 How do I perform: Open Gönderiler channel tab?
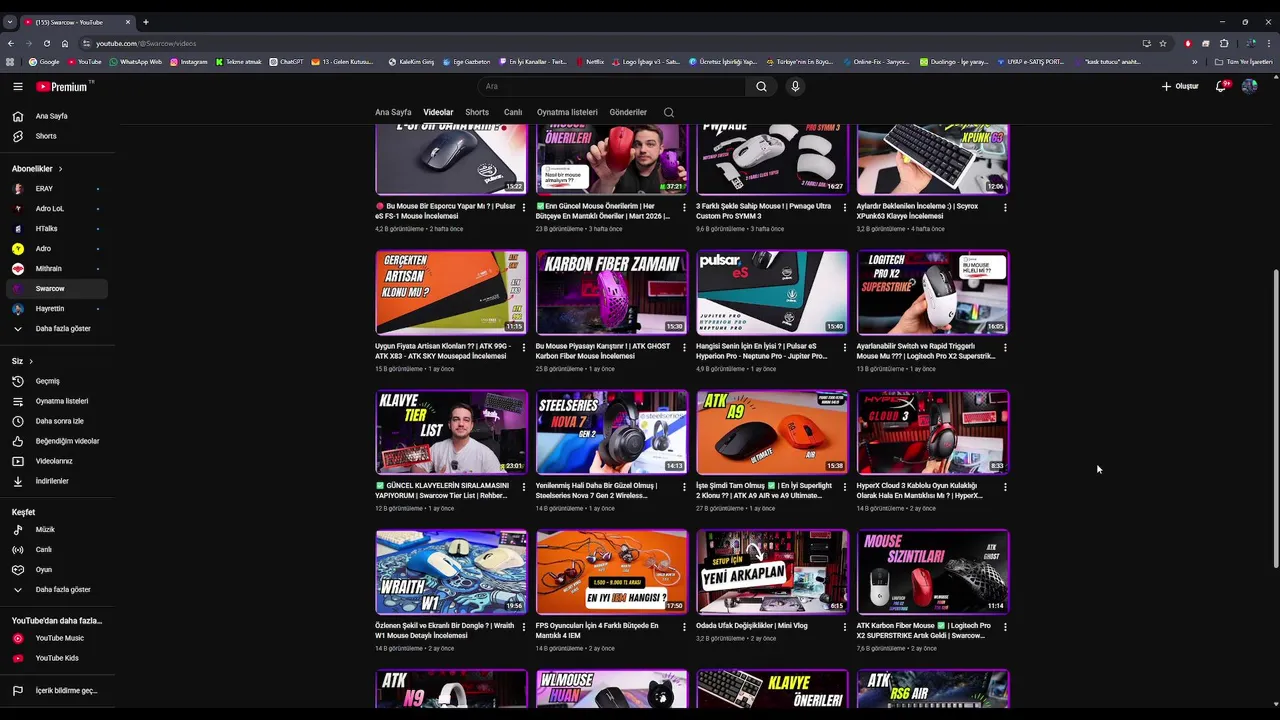[628, 112]
